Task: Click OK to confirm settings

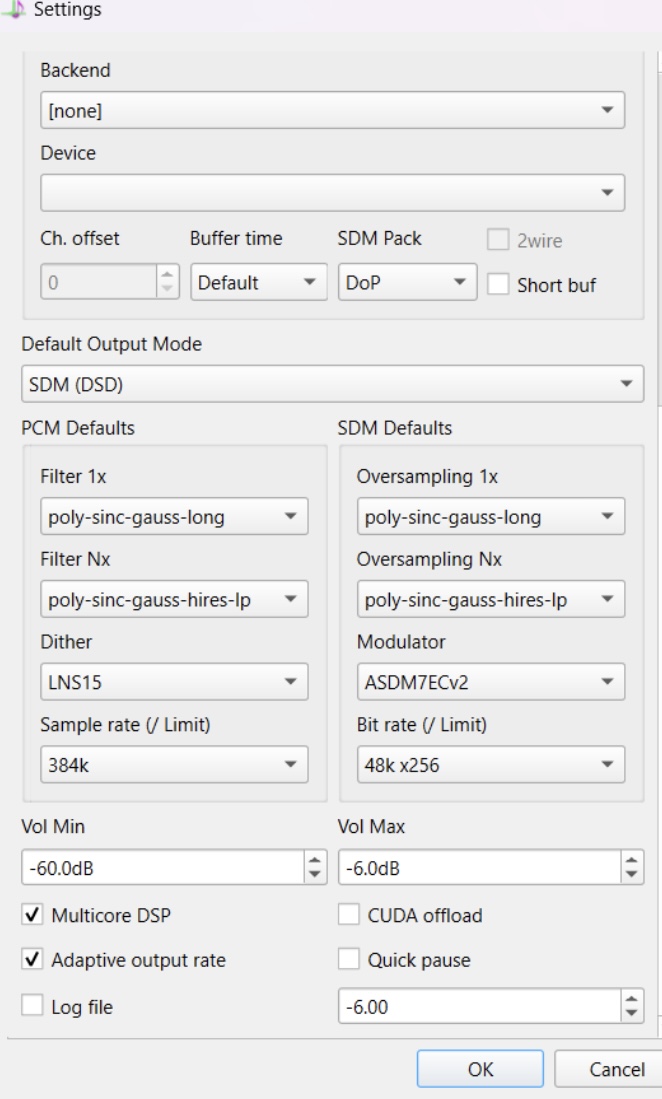Action: pos(480,1069)
